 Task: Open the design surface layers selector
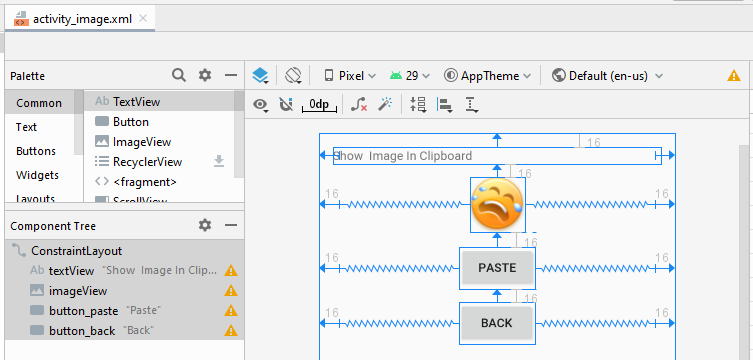[x=260, y=76]
